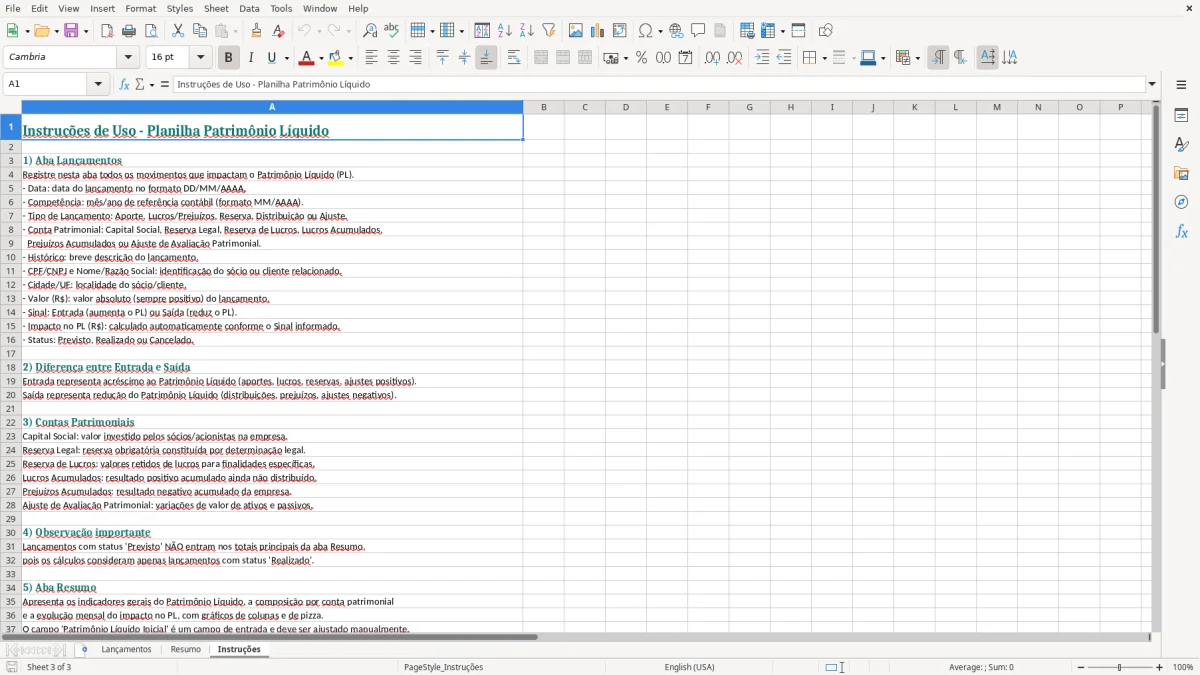Viewport: 1200px width, 675px height.
Task: Click the AutoFilter funnel icon
Action: pyautogui.click(x=549, y=31)
